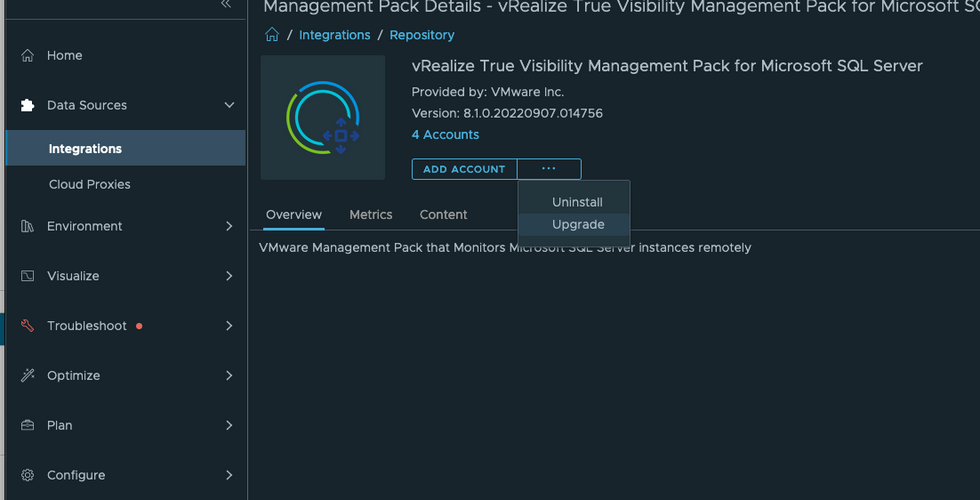Image resolution: width=980 pixels, height=500 pixels.
Task: Open the 4 Accounts link
Action: point(445,135)
